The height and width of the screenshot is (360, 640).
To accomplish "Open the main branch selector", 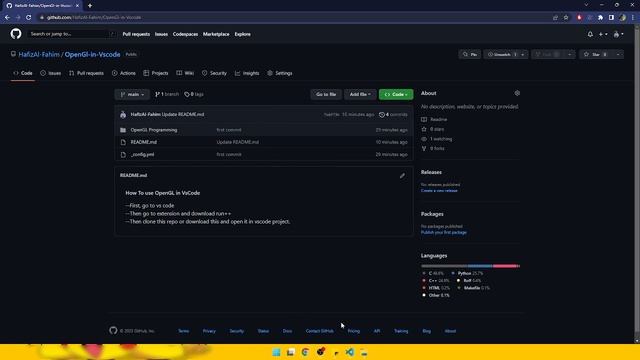I will coord(132,94).
